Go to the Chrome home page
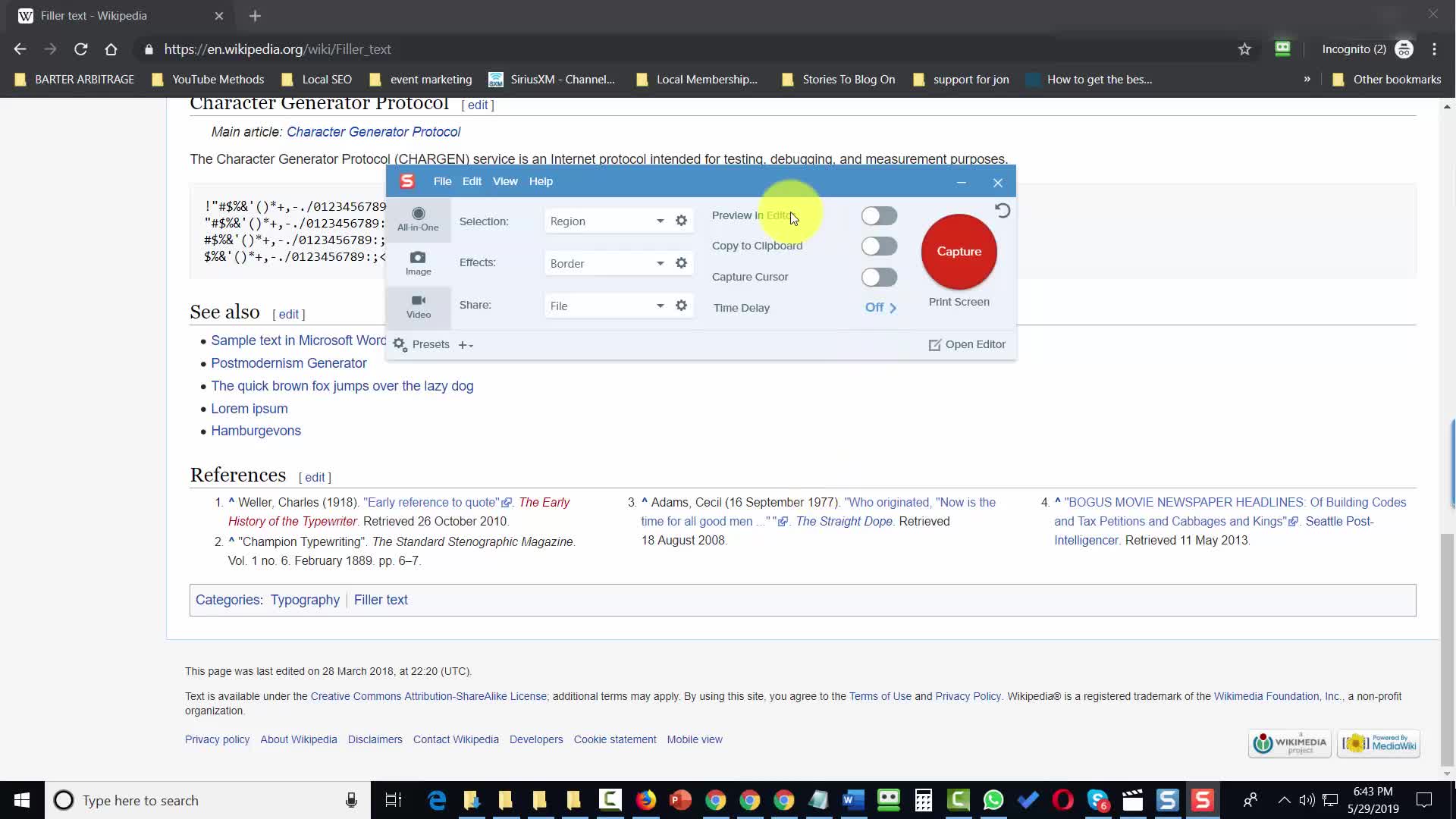Viewport: 1456px width, 819px height. (x=111, y=49)
